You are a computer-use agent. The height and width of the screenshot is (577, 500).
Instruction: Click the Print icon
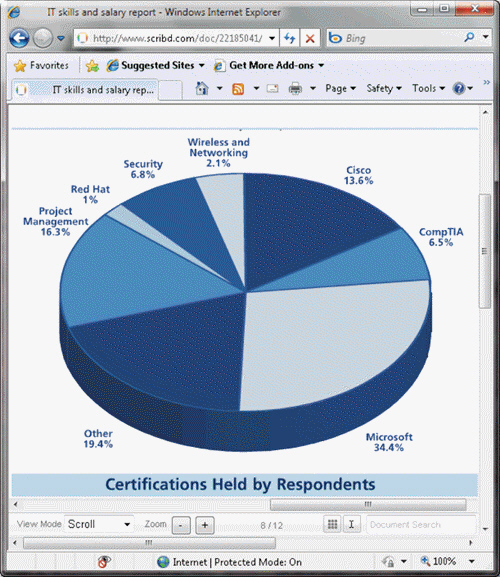click(295, 89)
